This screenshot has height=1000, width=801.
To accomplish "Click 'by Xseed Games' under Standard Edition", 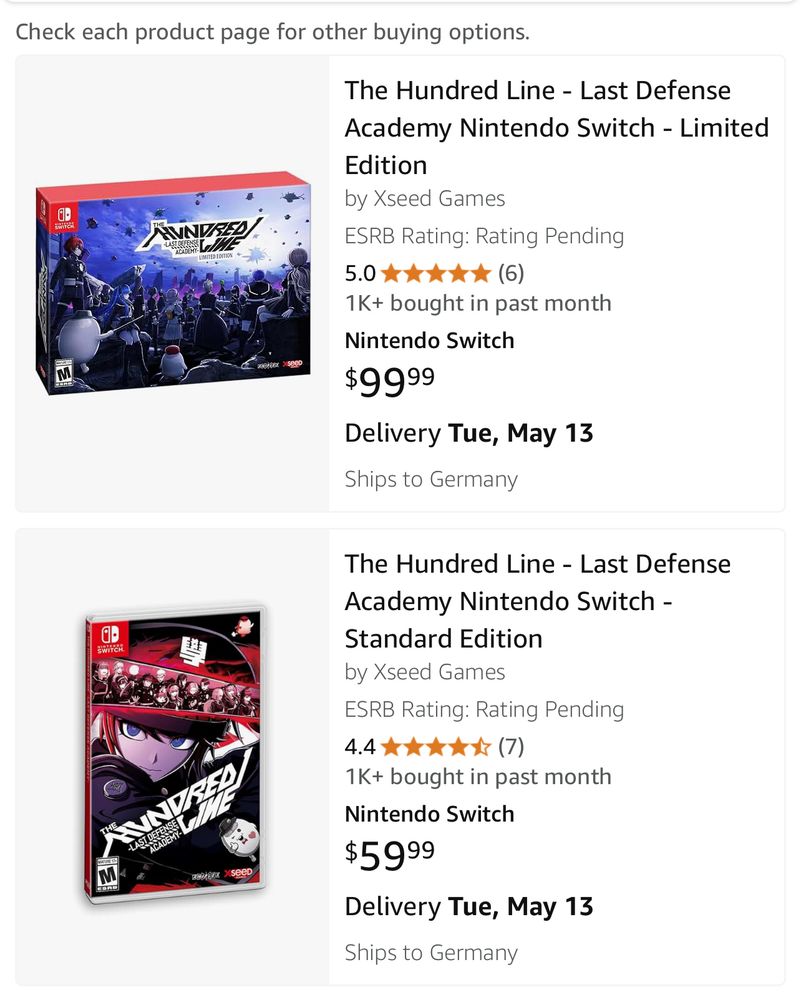I will tap(425, 672).
